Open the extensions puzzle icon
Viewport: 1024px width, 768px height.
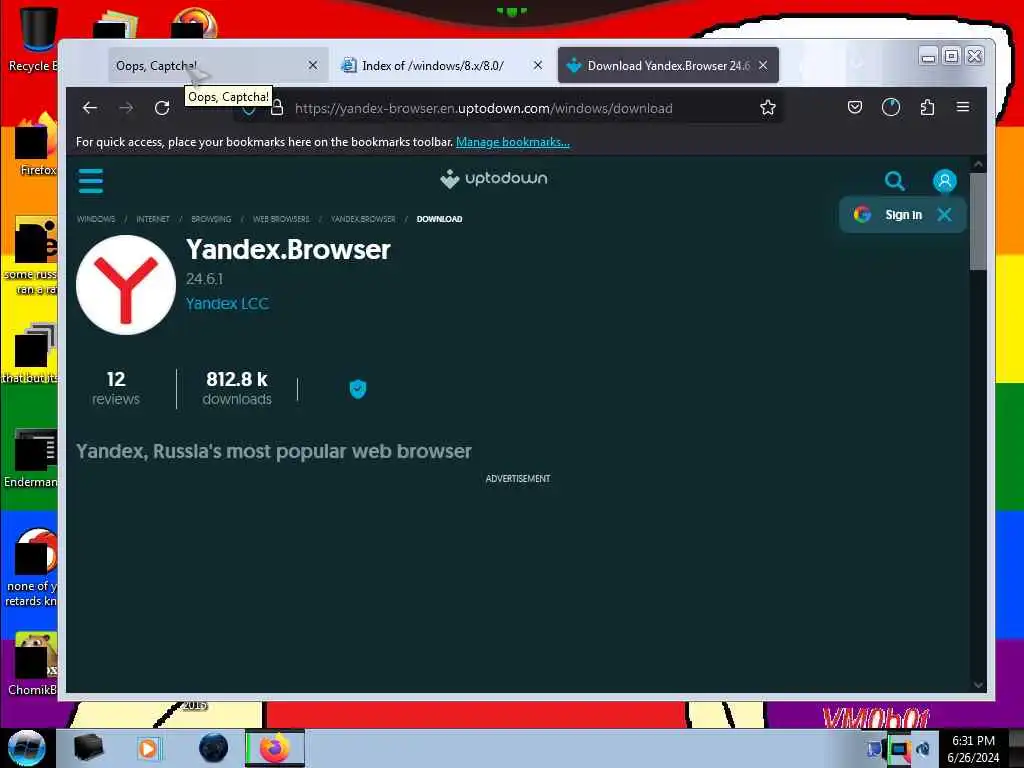927,107
